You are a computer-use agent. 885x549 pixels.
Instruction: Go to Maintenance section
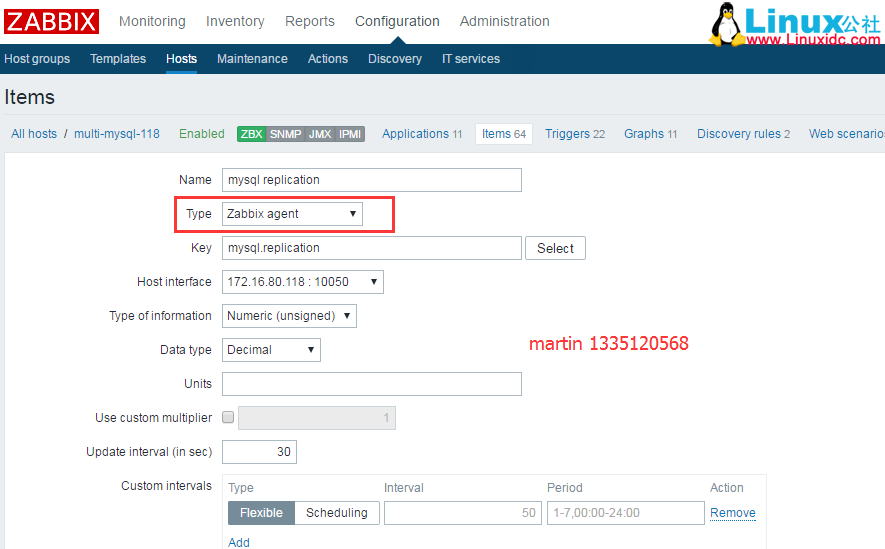(x=252, y=59)
